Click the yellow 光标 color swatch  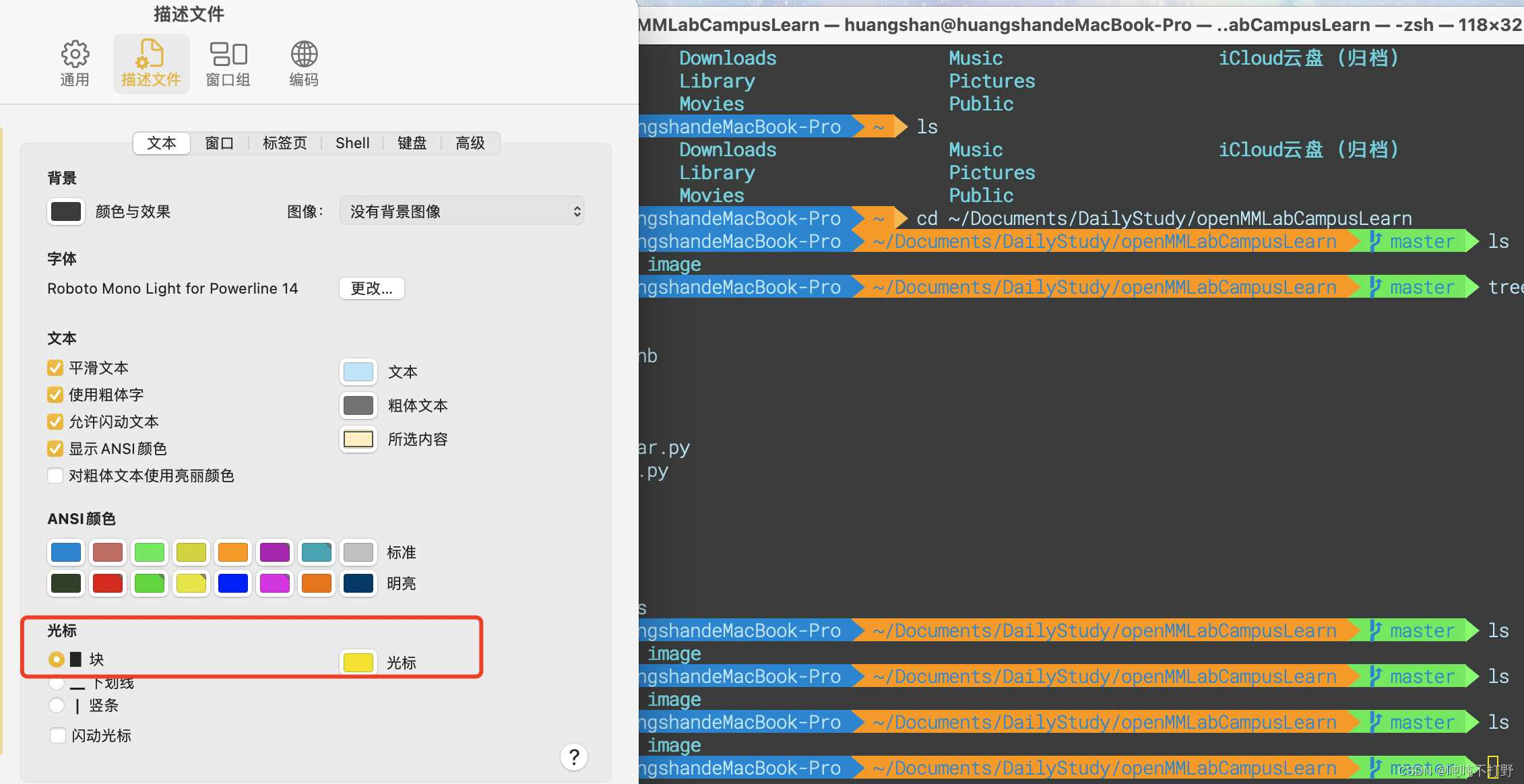358,662
